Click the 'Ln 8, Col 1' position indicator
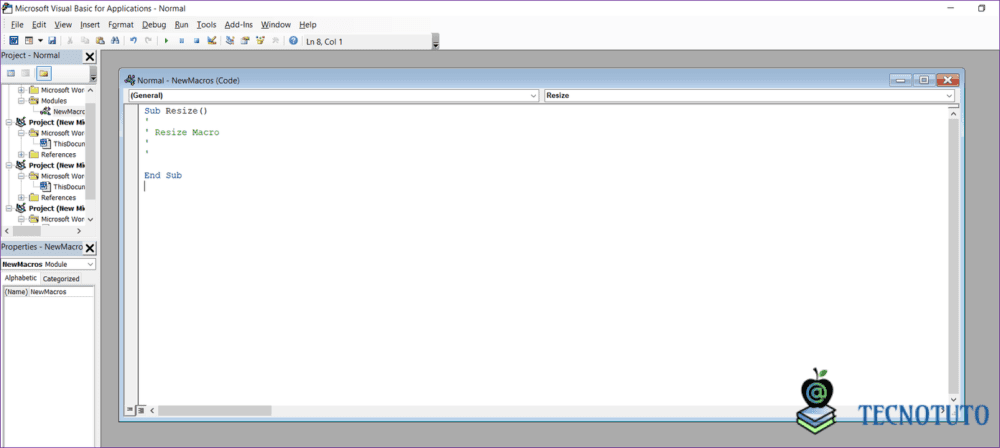The width and height of the screenshot is (1000, 448). [x=325, y=41]
